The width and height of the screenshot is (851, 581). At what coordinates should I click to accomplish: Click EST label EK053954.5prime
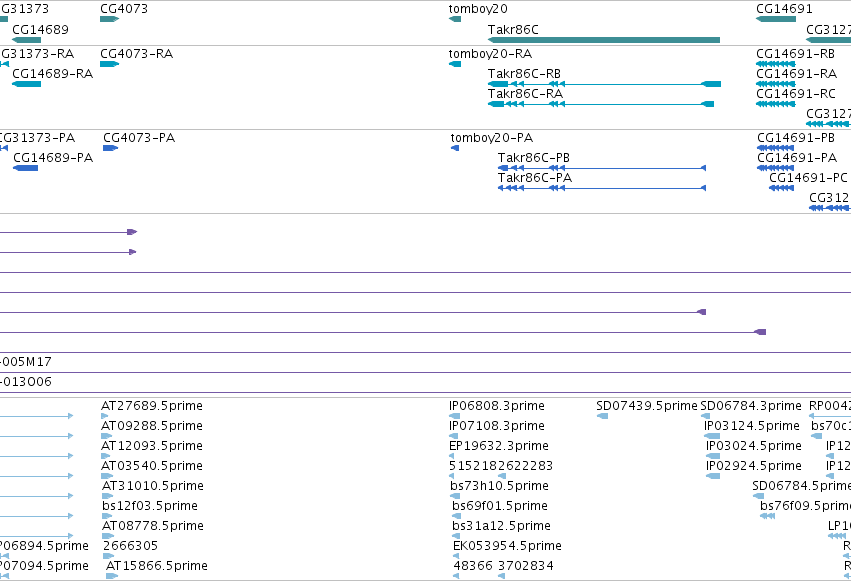pyautogui.click(x=507, y=546)
